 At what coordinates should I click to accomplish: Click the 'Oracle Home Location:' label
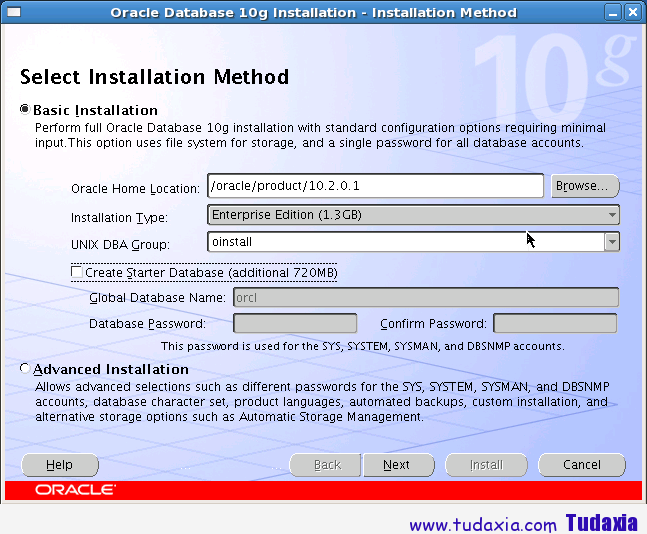135,189
